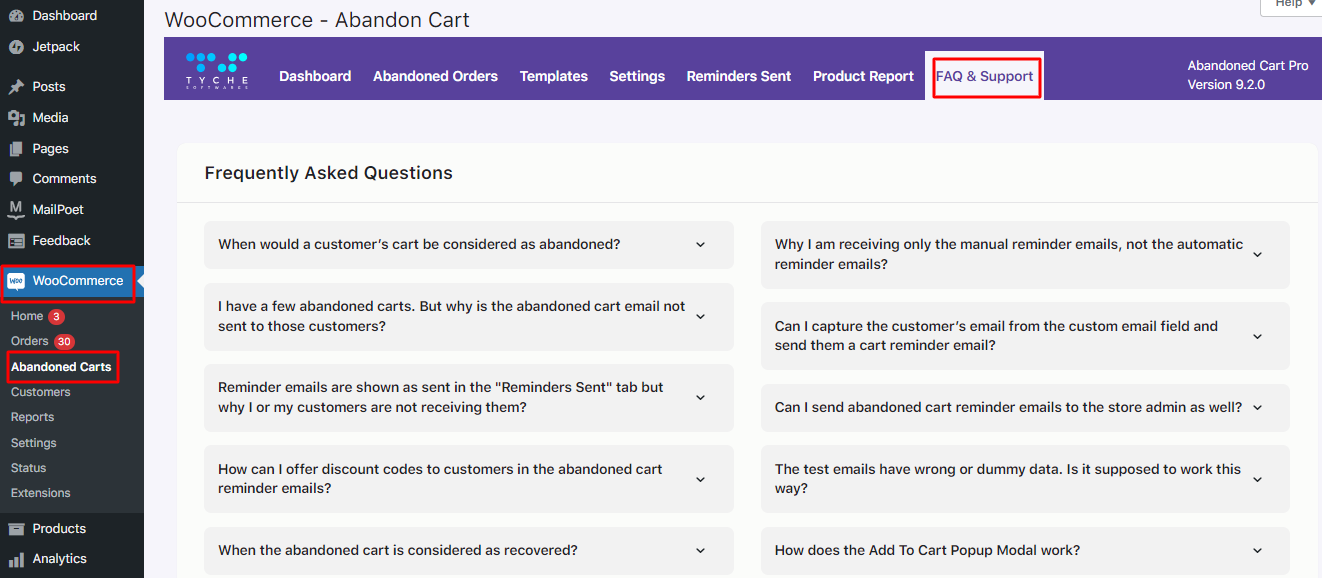This screenshot has width=1322, height=578.
Task: Open WooCommerce Reports submenu link
Action: point(33,418)
